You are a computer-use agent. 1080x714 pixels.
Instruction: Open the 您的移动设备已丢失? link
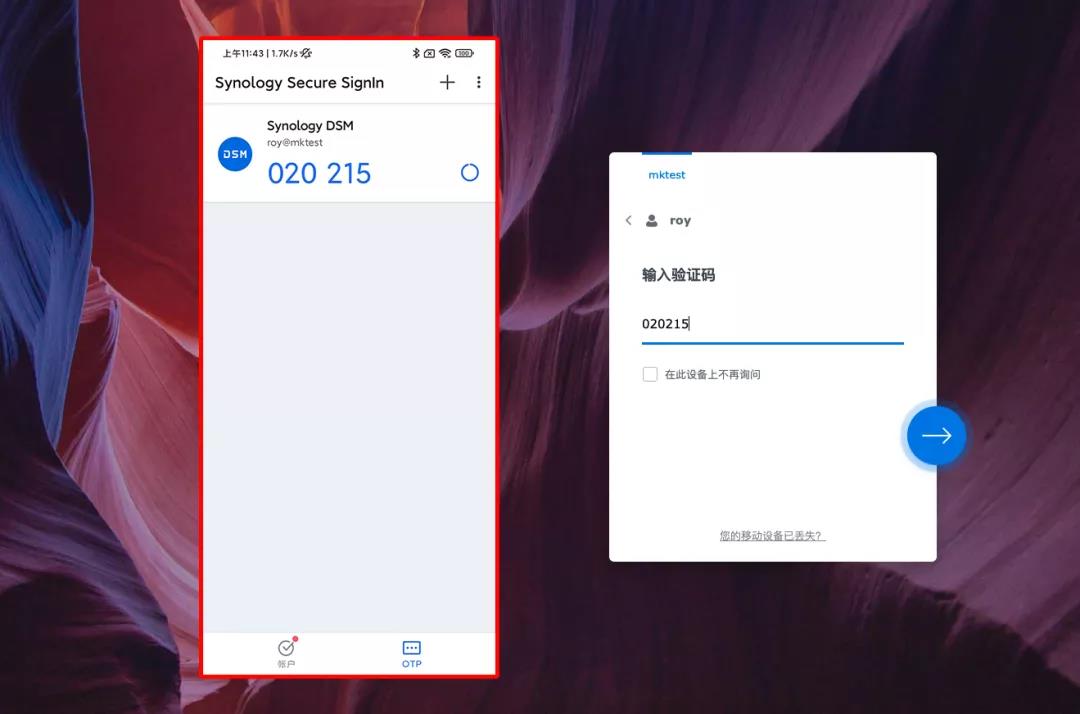point(772,536)
